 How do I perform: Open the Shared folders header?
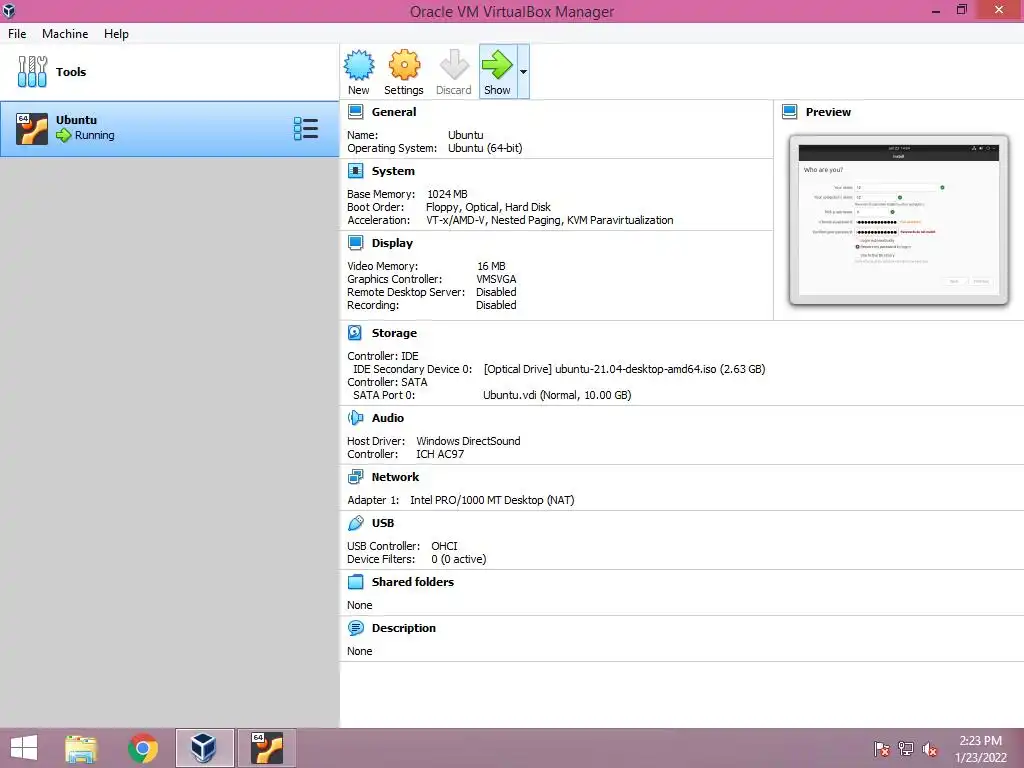click(x=413, y=582)
